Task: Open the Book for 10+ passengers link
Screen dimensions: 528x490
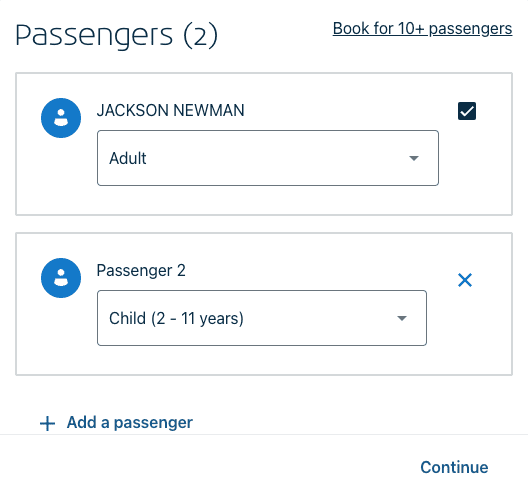Action: pos(422,29)
